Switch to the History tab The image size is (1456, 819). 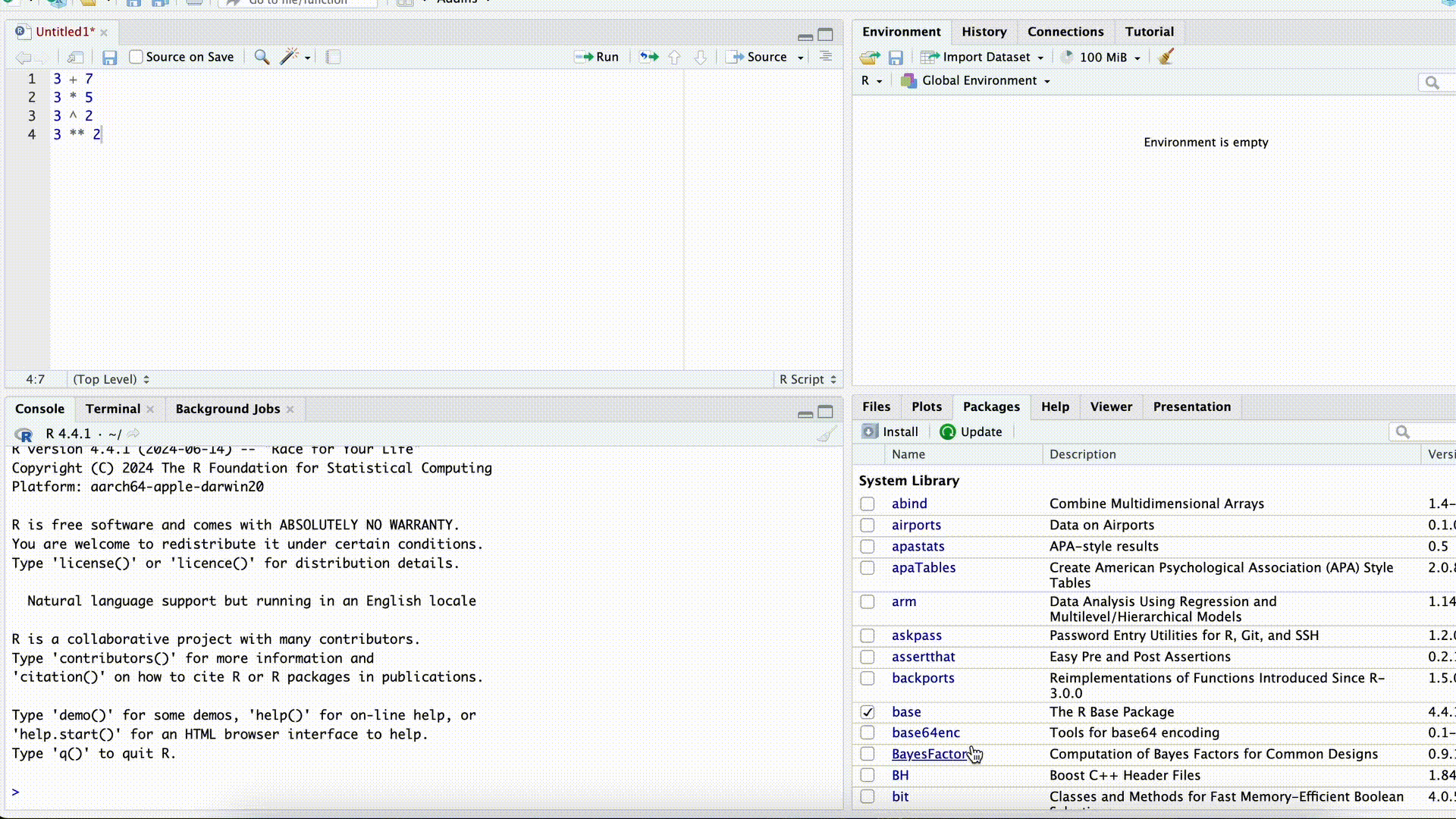point(984,32)
